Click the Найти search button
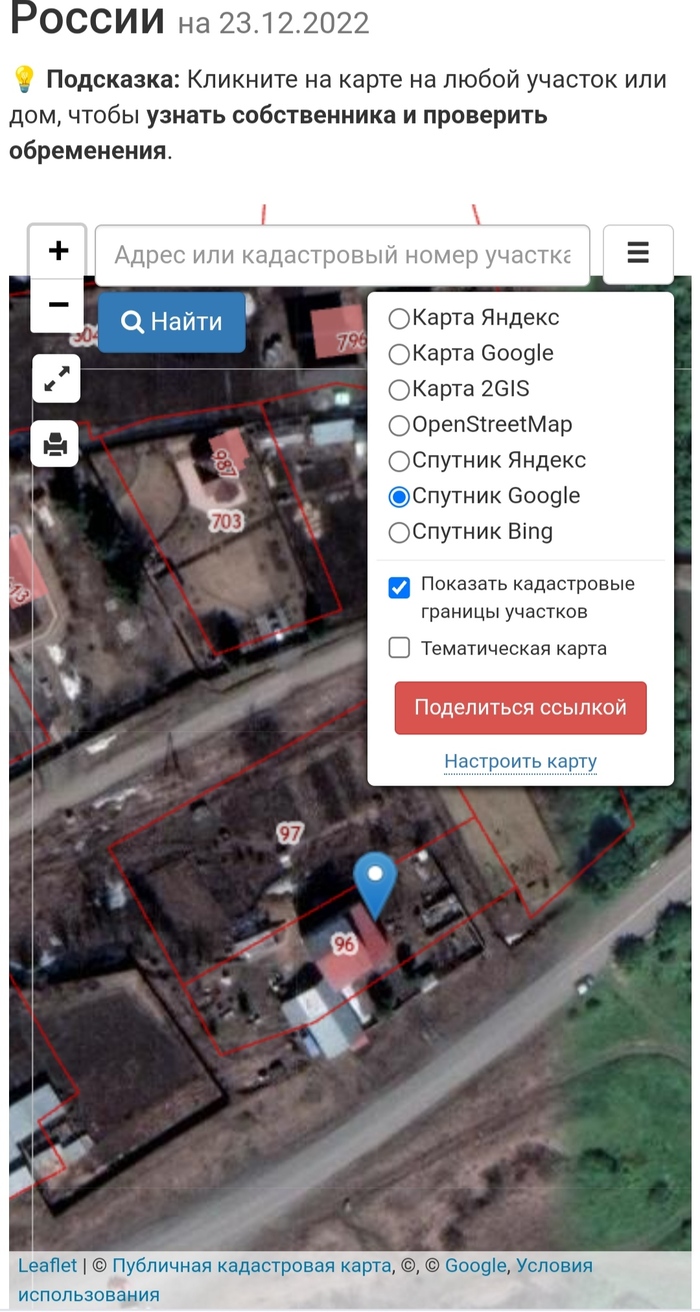Screen dimensions: 700x1312 pyautogui.click(x=172, y=322)
